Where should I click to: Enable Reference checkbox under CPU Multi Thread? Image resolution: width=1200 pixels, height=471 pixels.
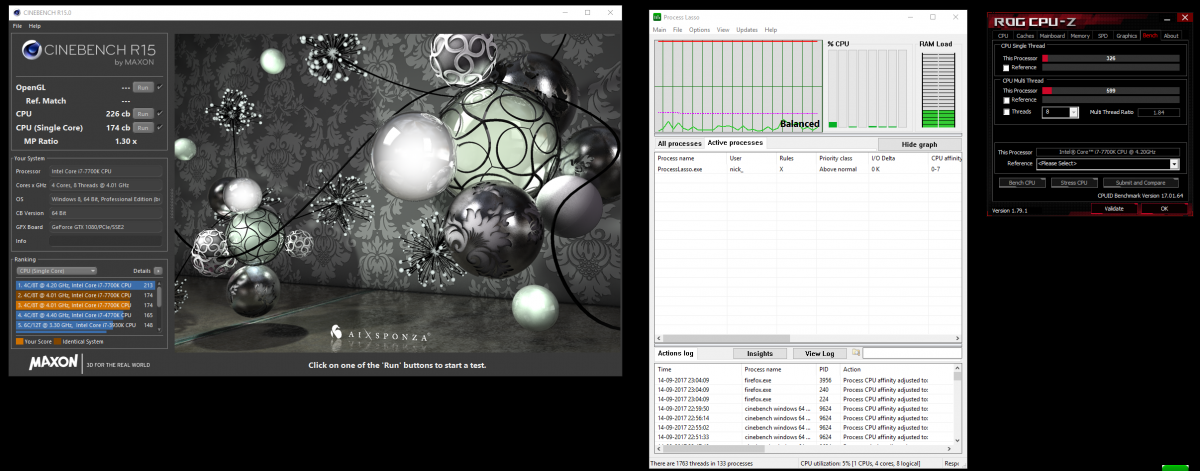click(1006, 100)
